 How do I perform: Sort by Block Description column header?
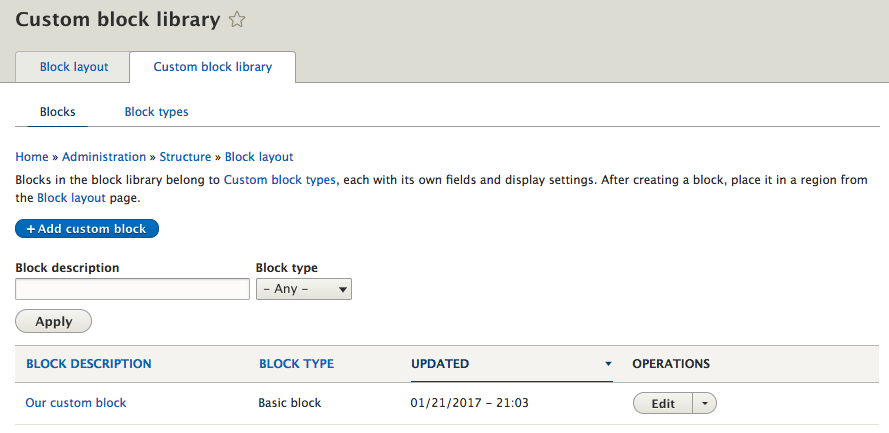[x=89, y=364]
